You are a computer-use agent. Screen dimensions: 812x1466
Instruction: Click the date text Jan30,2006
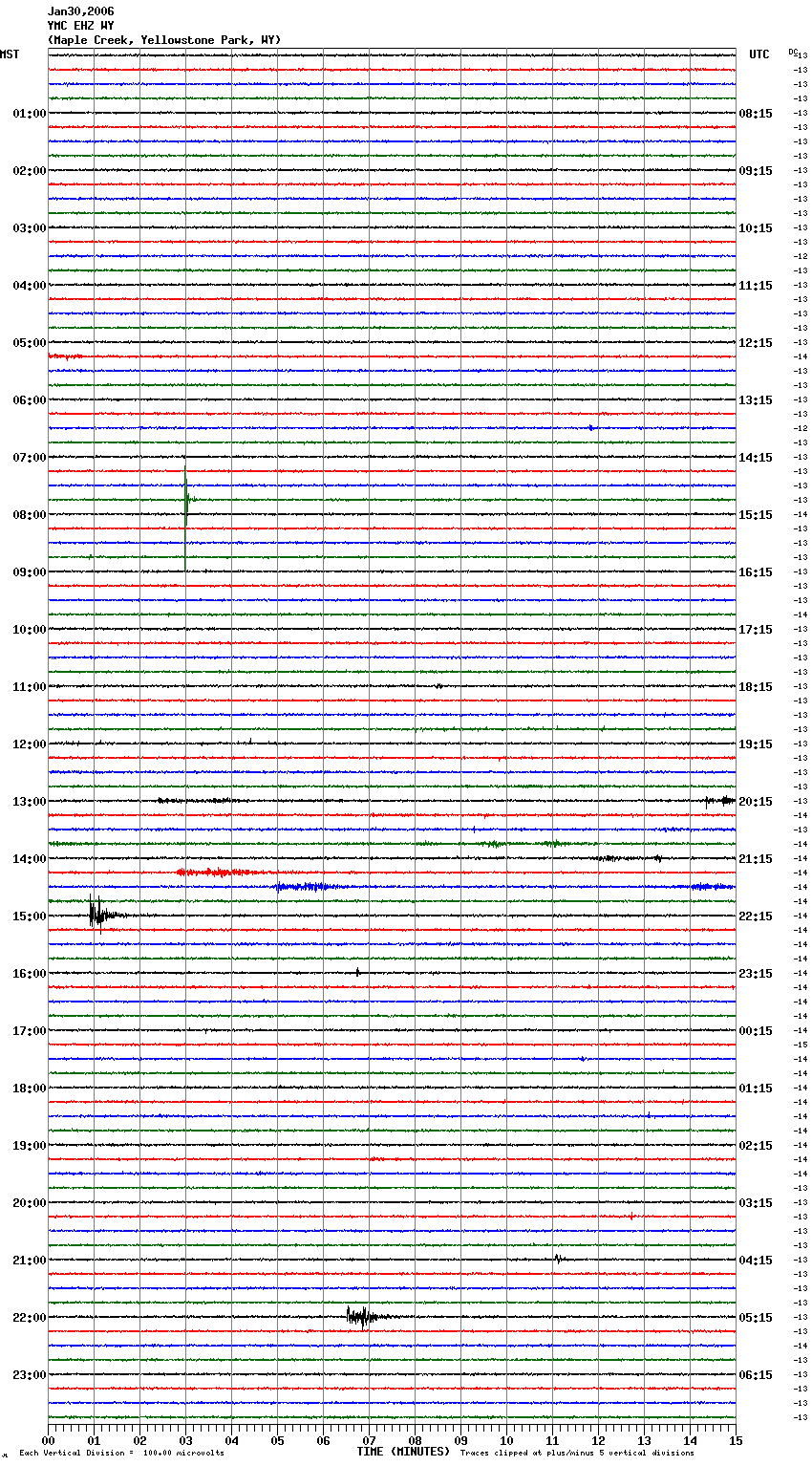pos(80,11)
